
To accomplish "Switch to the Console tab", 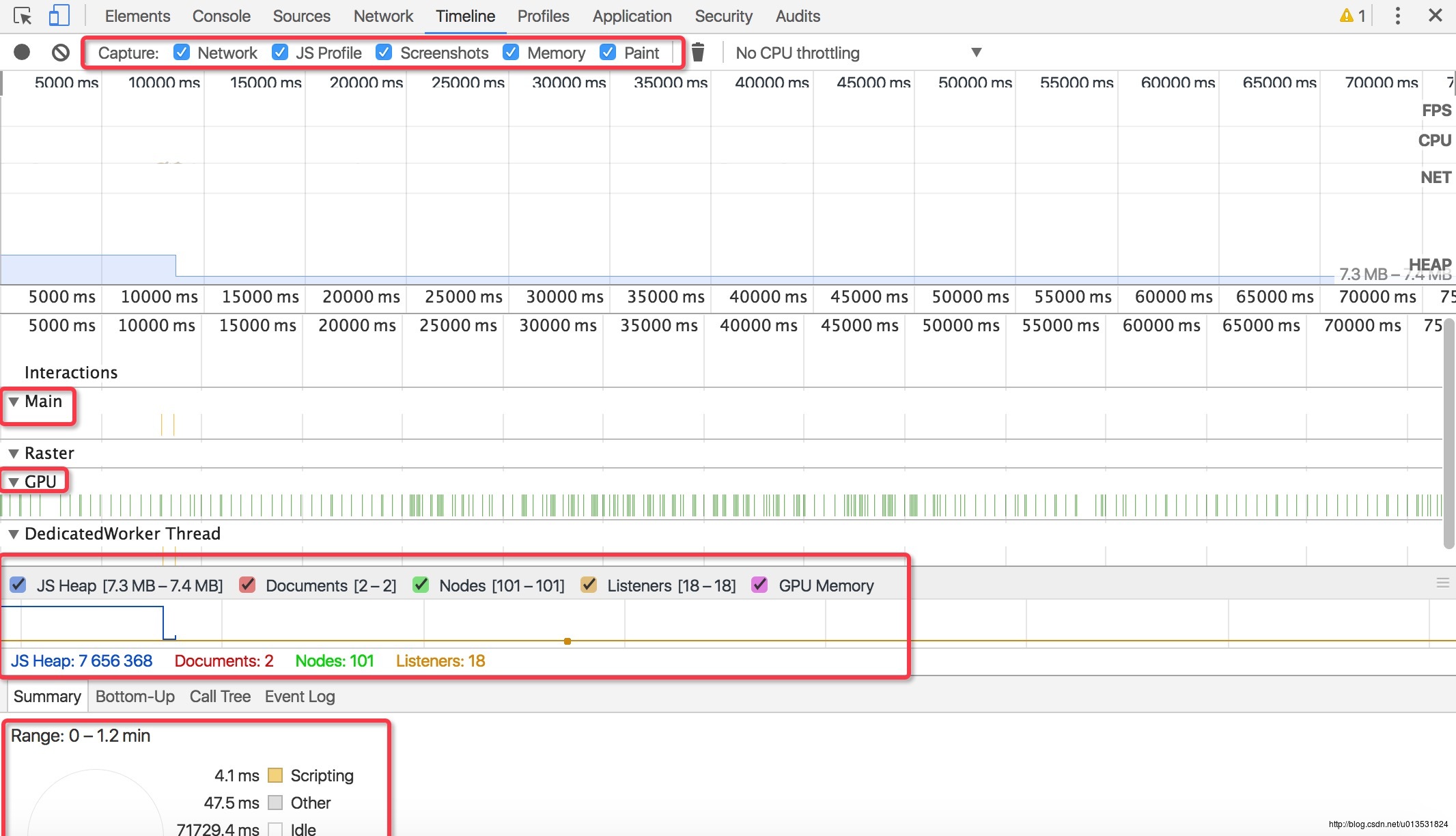I will [221, 16].
